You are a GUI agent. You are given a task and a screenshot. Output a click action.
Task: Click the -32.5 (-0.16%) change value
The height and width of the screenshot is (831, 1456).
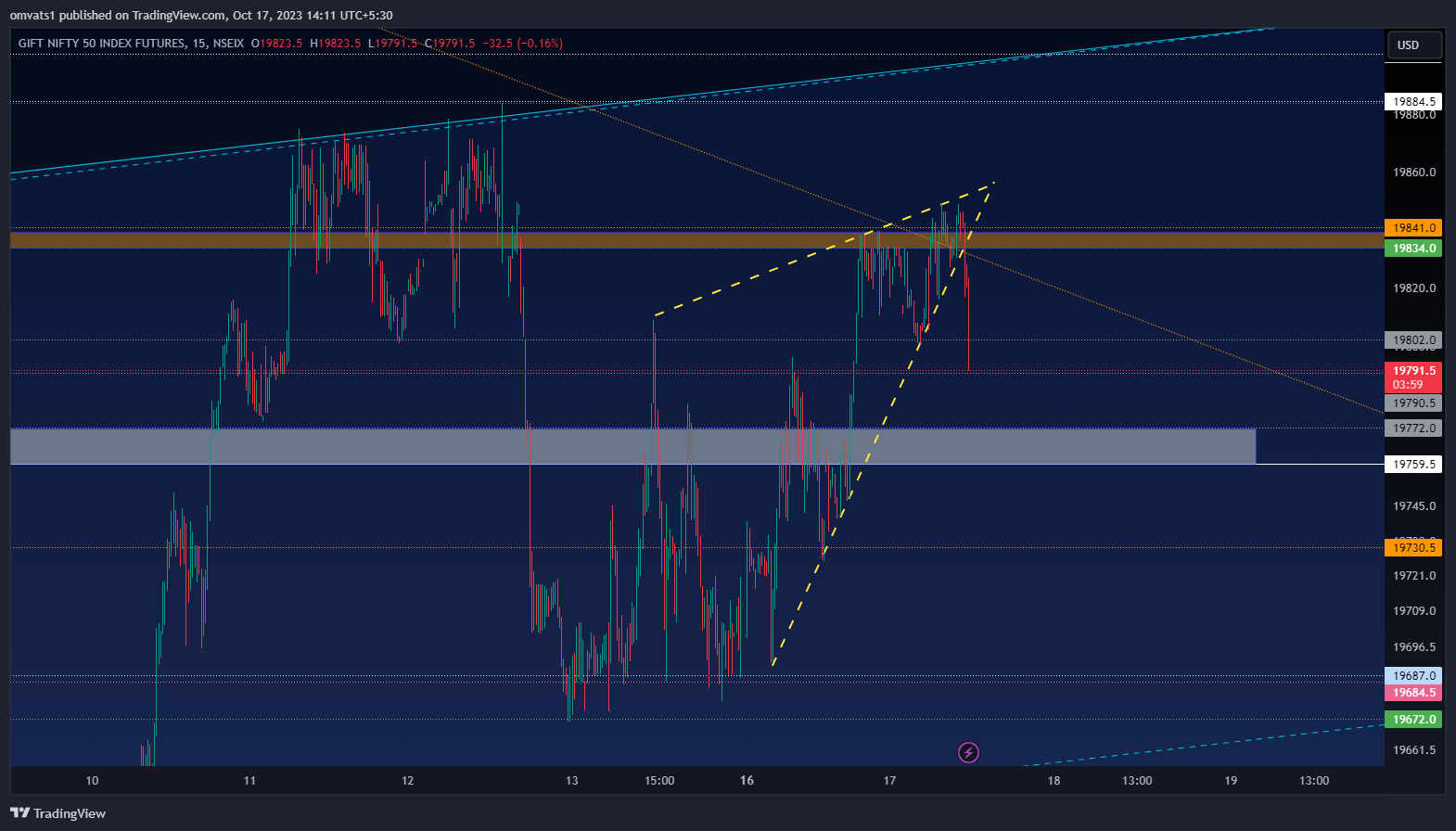tap(523, 44)
